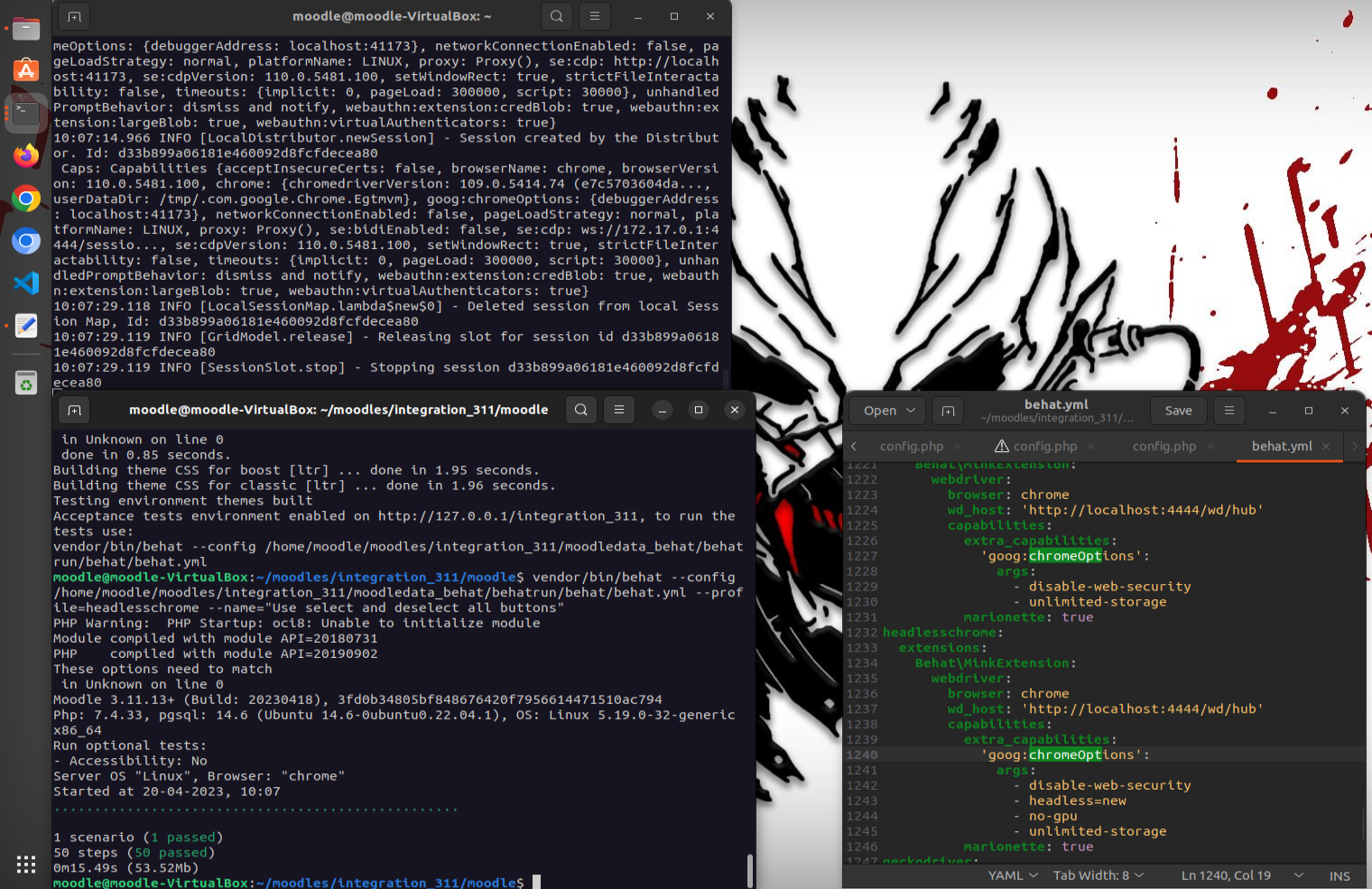Toggle INS insert mode in status bar
Viewport: 1372px width, 889px height.
[1340, 876]
